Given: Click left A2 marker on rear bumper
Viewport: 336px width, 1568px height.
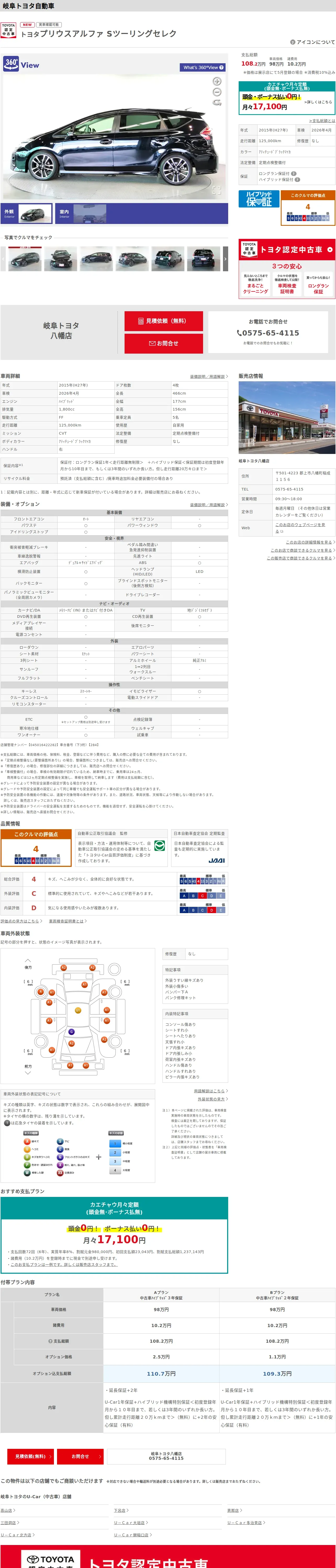Looking at the screenshot, I should click(63, 968).
